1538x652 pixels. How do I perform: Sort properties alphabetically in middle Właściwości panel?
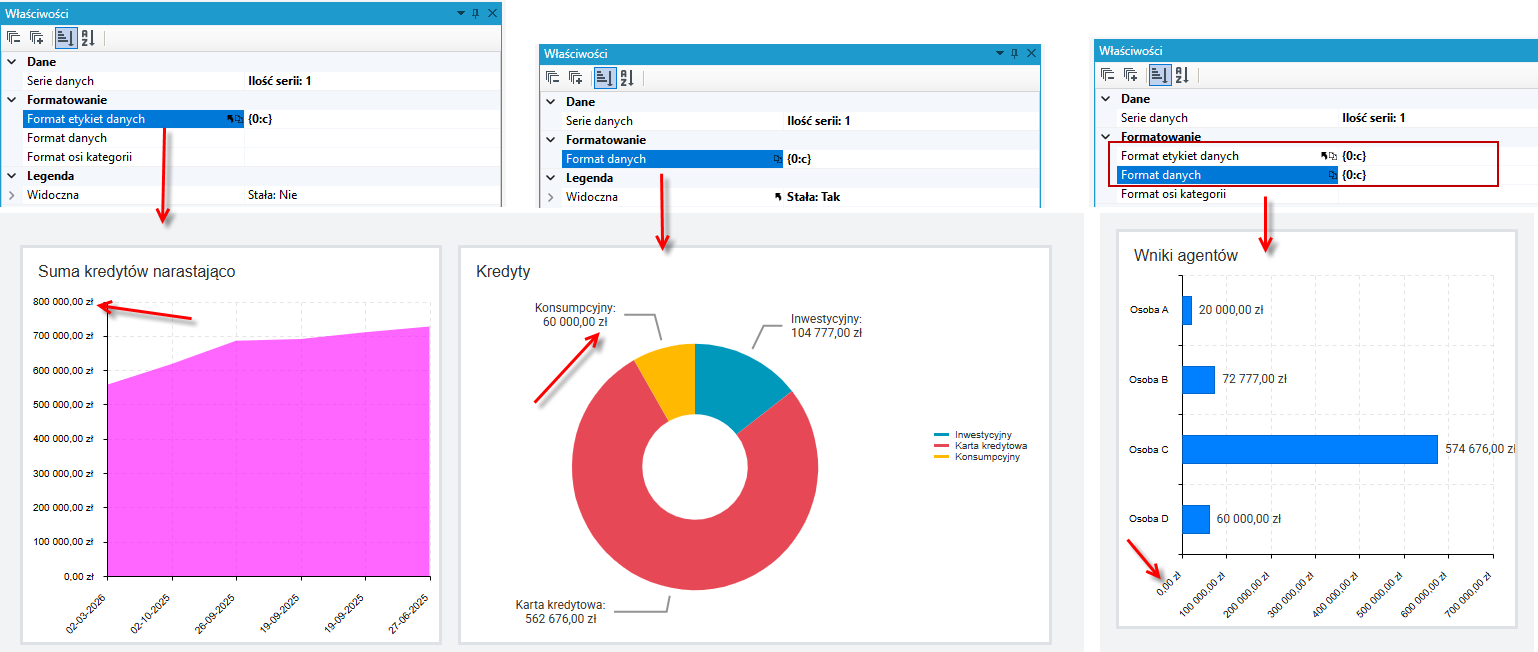[626, 78]
